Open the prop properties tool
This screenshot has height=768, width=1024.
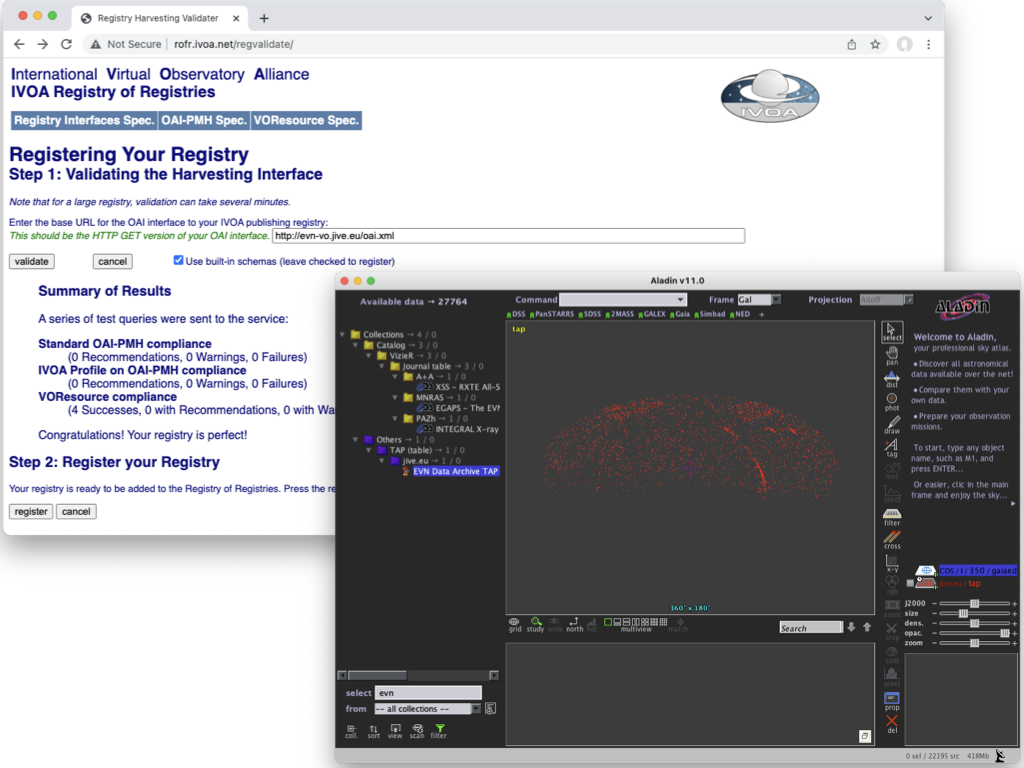(891, 701)
